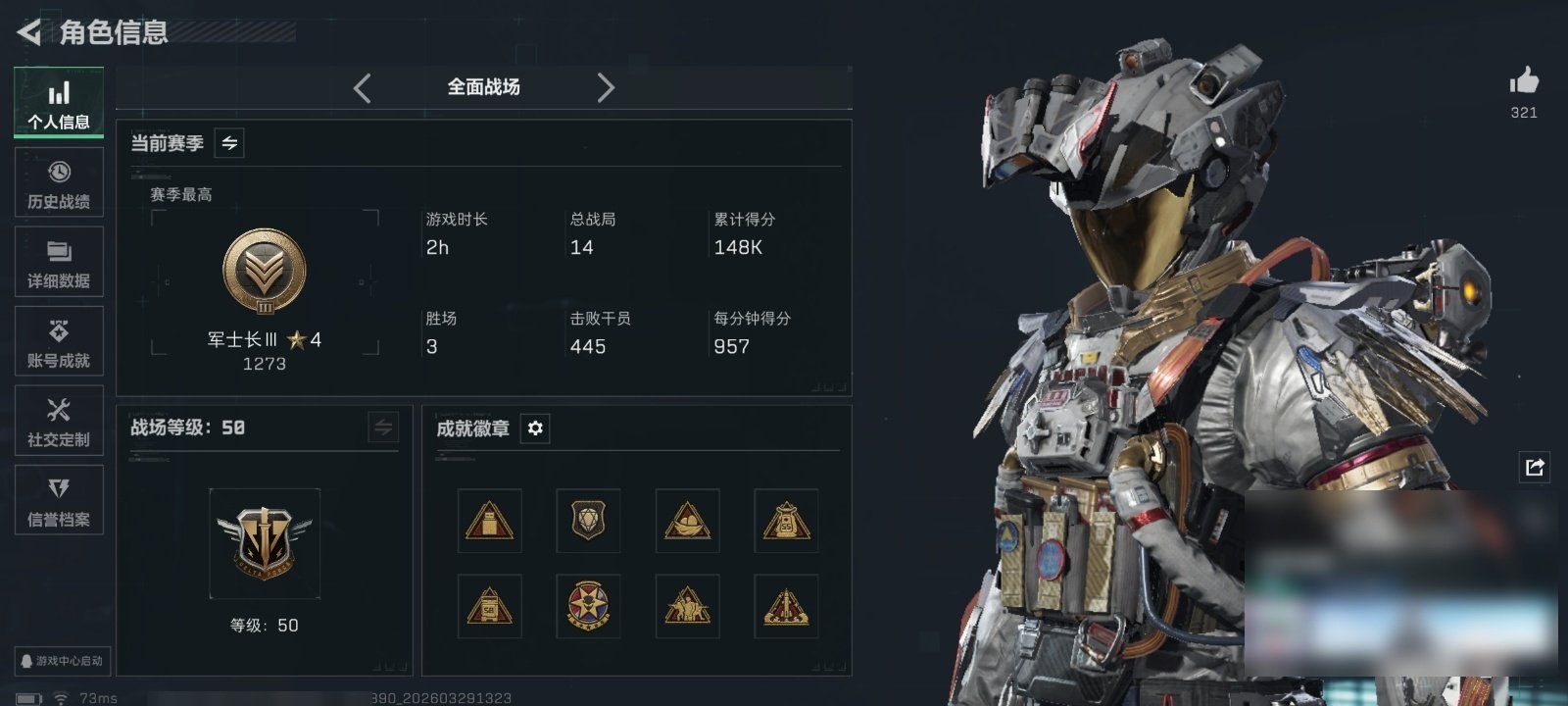The image size is (1568, 706).
Task: Switch to previous game mode with left chevron
Action: tap(363, 88)
